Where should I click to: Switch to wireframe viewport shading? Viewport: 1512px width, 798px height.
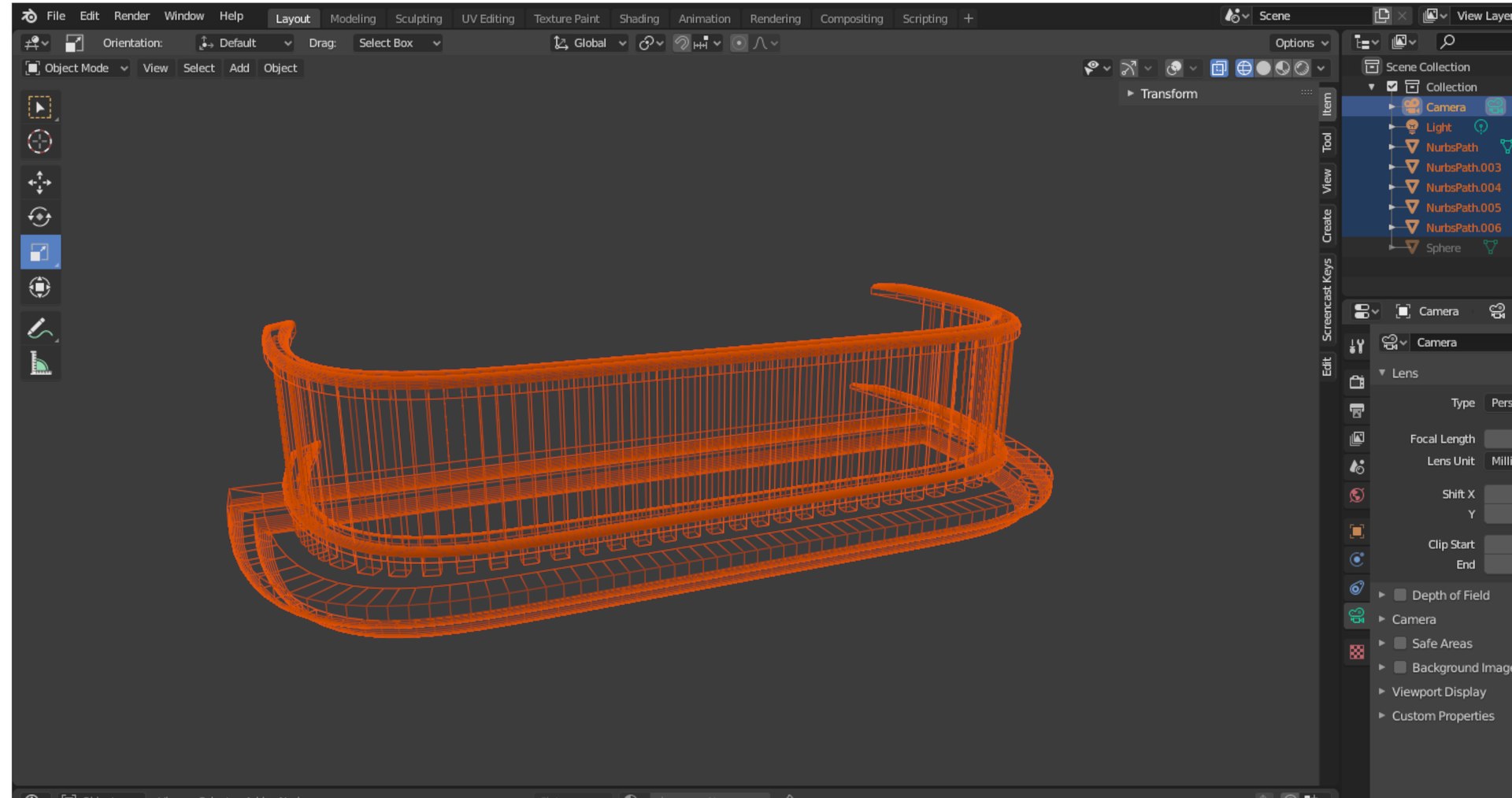(x=1244, y=69)
